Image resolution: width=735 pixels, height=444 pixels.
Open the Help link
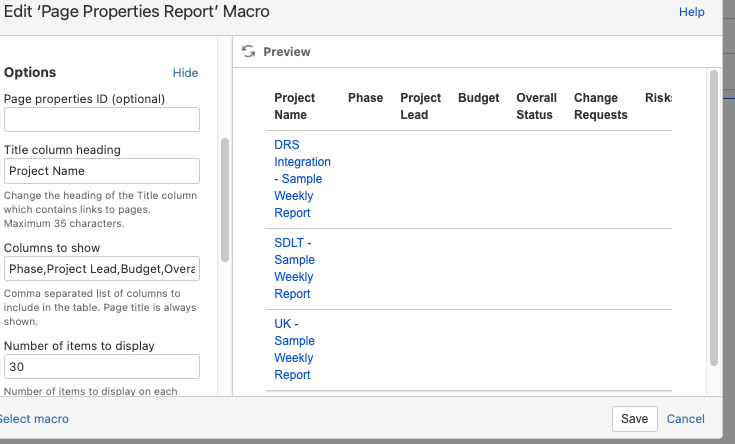click(691, 12)
